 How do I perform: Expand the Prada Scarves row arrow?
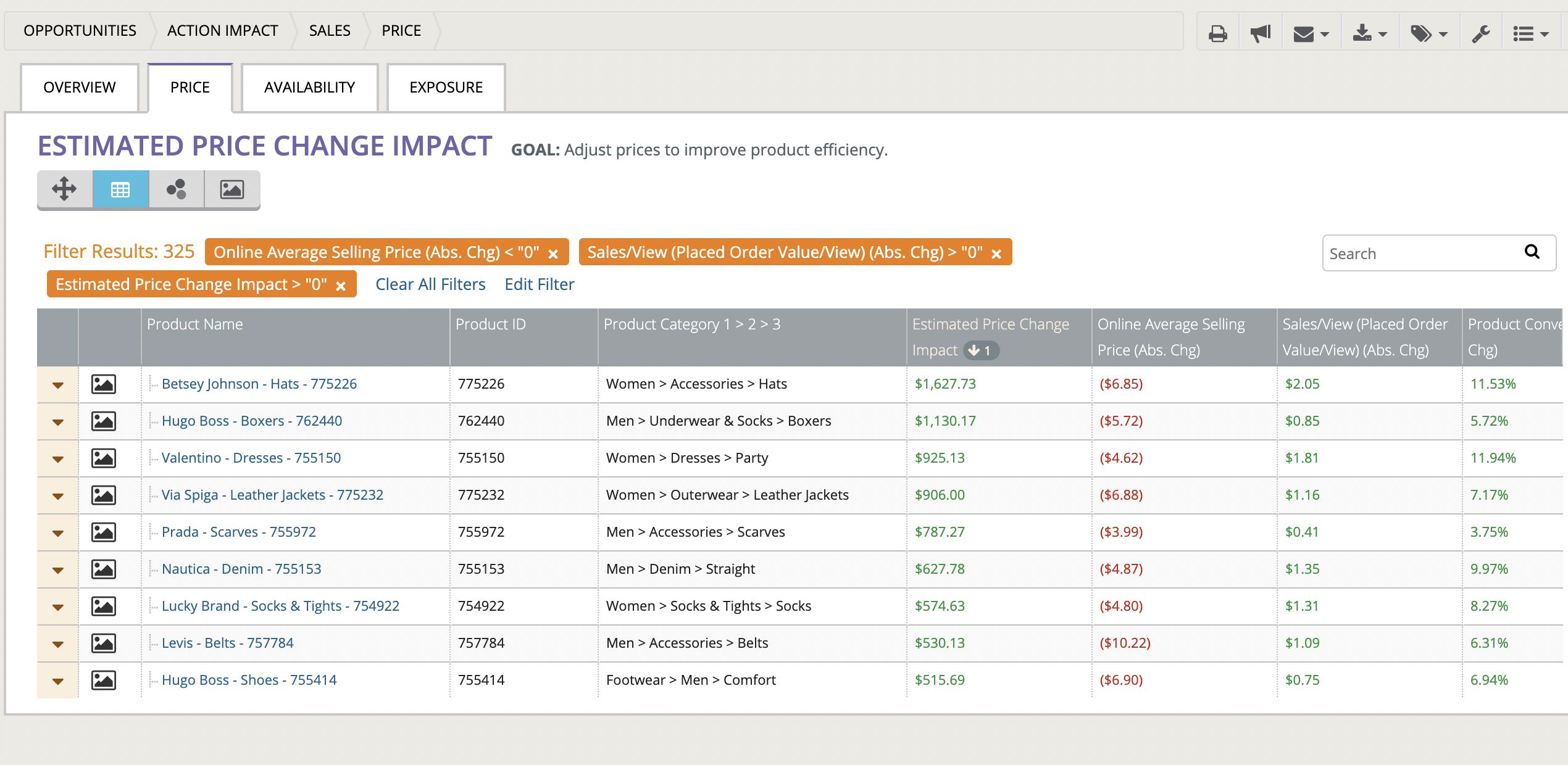coord(58,533)
